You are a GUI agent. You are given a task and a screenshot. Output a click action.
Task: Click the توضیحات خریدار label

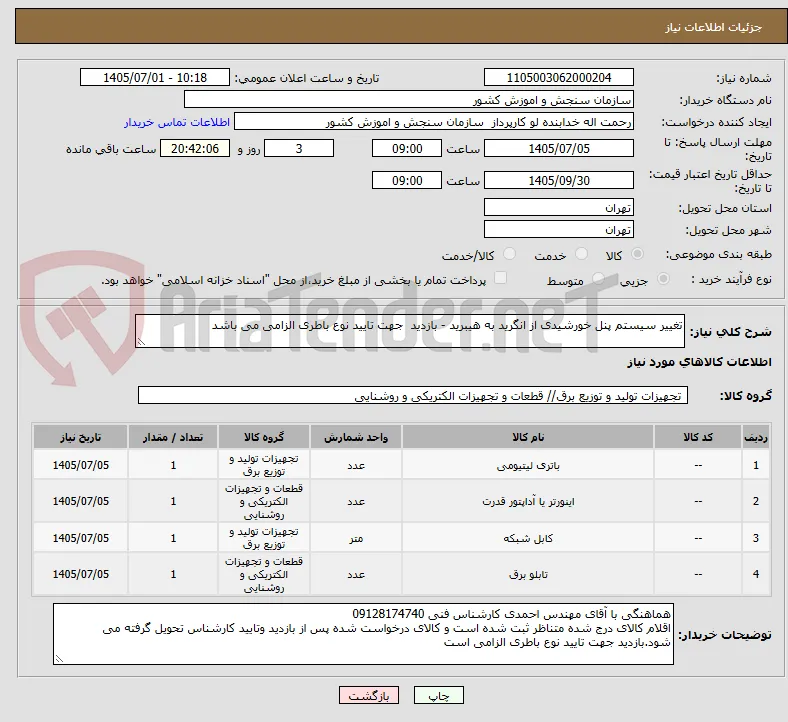point(725,635)
